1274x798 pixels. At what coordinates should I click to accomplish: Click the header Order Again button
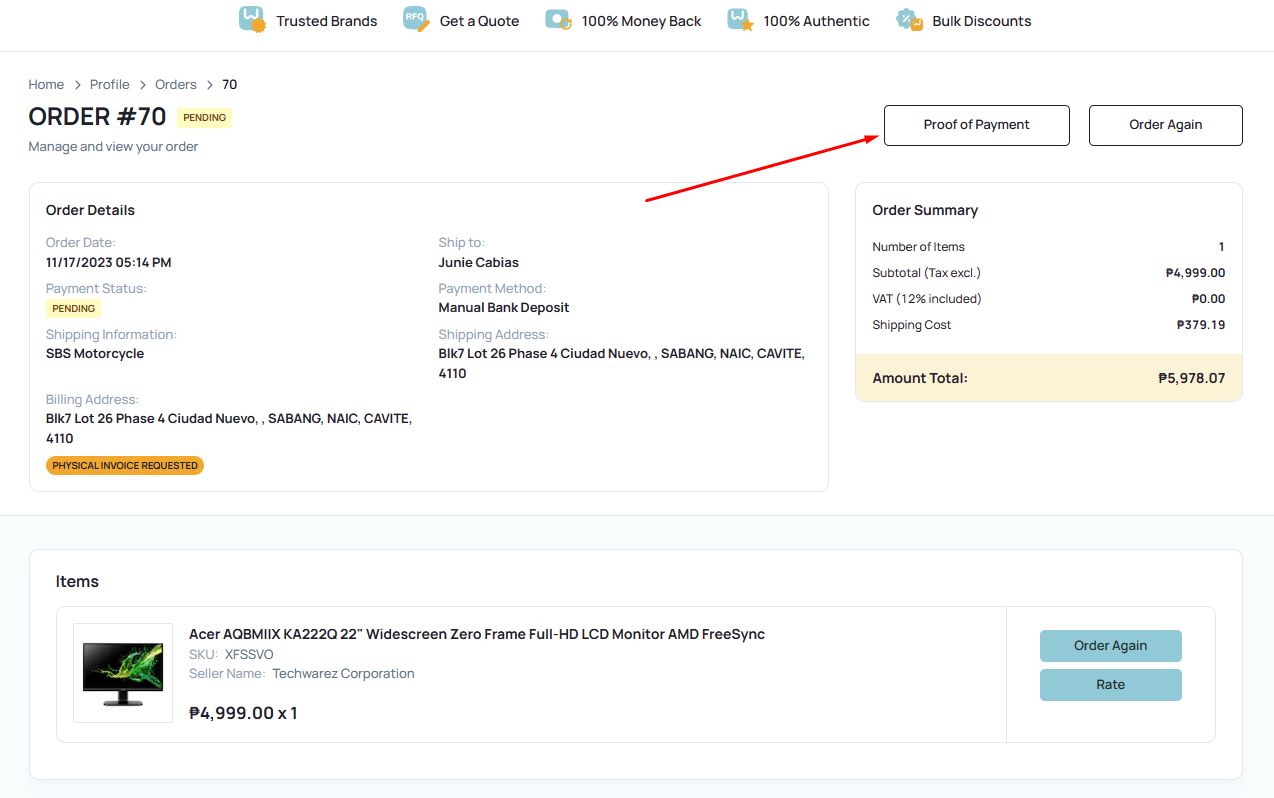click(x=1166, y=125)
